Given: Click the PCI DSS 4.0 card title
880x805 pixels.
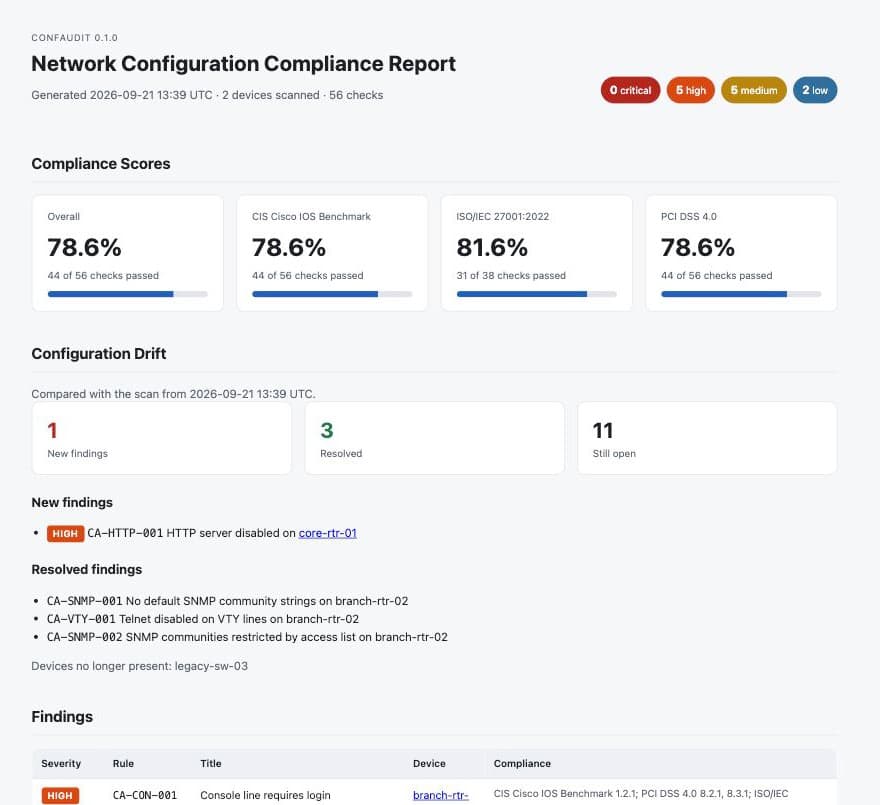Looking at the screenshot, I should pos(689,217).
